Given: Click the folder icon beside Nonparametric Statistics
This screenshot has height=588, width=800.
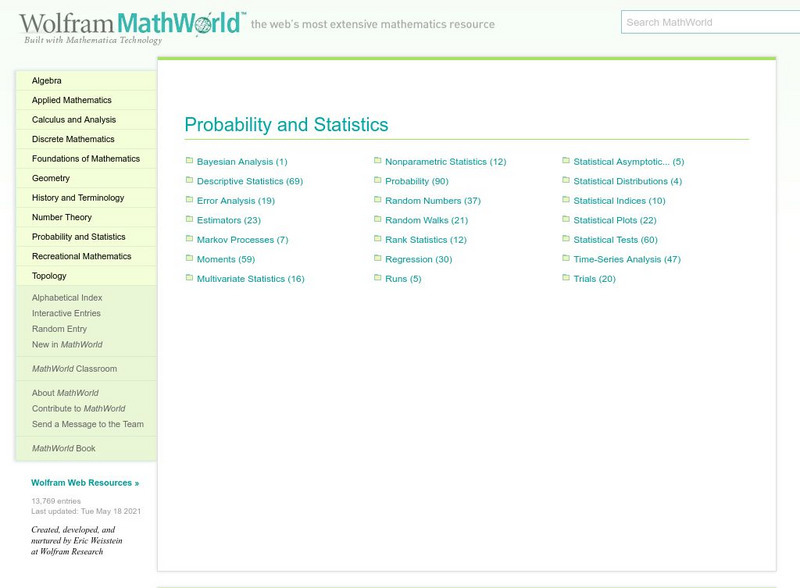Looking at the screenshot, I should (378, 161).
